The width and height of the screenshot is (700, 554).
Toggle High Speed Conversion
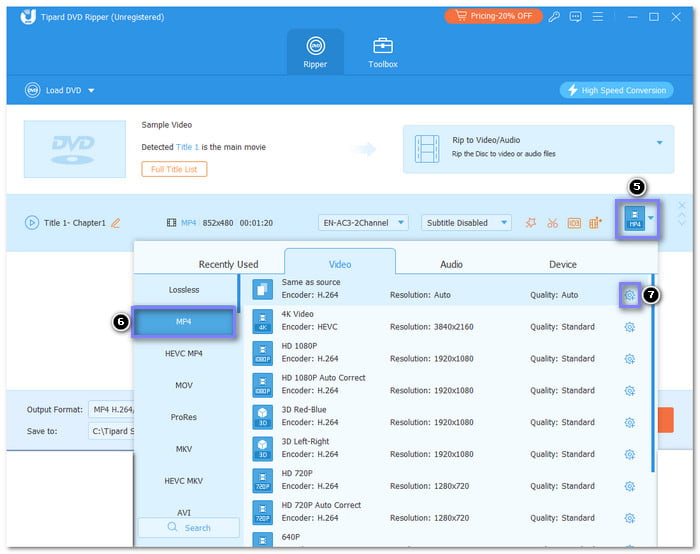(617, 90)
